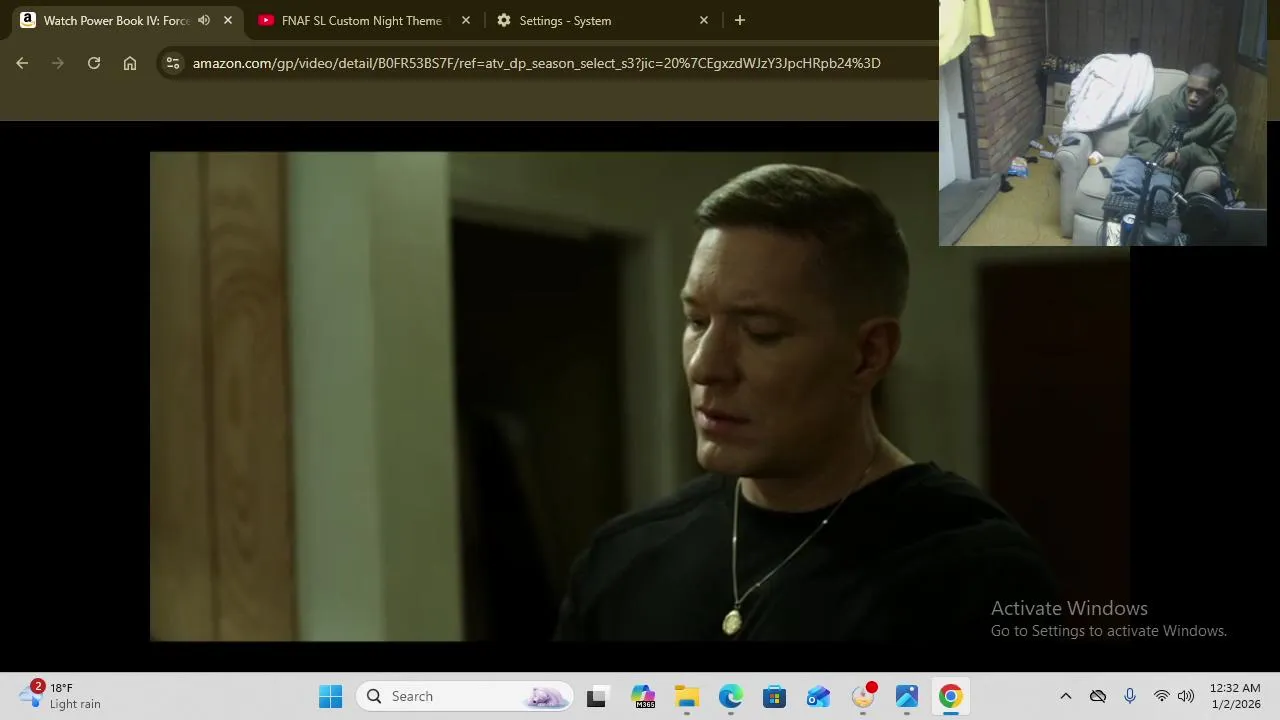Image resolution: width=1280 pixels, height=720 pixels.
Task: Open the browser home page
Action: (x=130, y=63)
